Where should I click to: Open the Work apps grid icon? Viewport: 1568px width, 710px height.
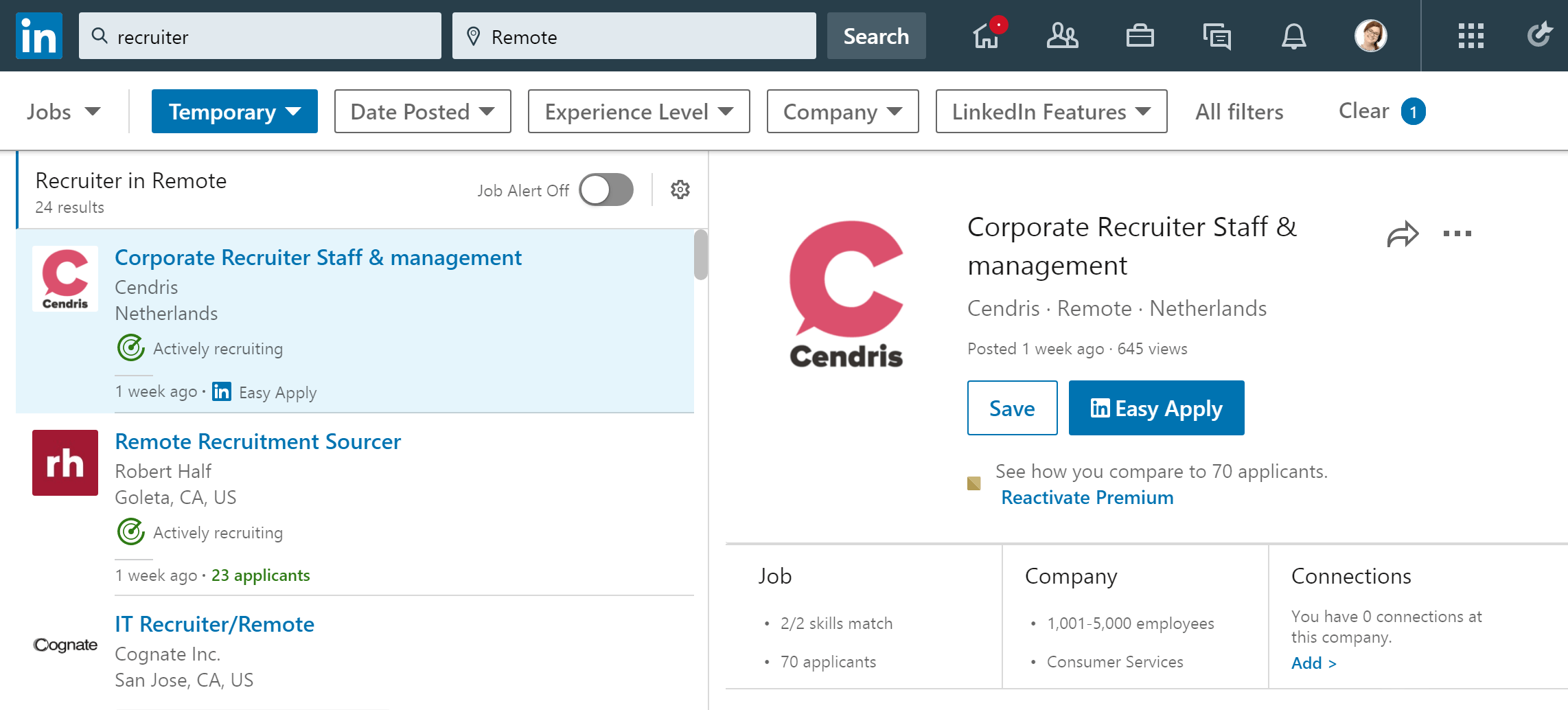[1471, 36]
